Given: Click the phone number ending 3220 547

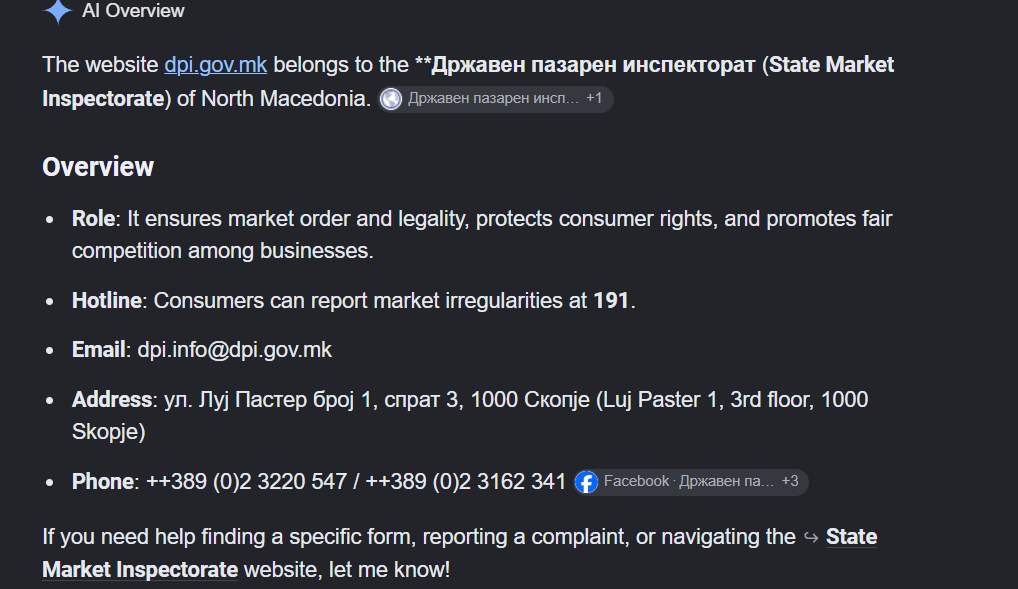Looking at the screenshot, I should 247,482.
